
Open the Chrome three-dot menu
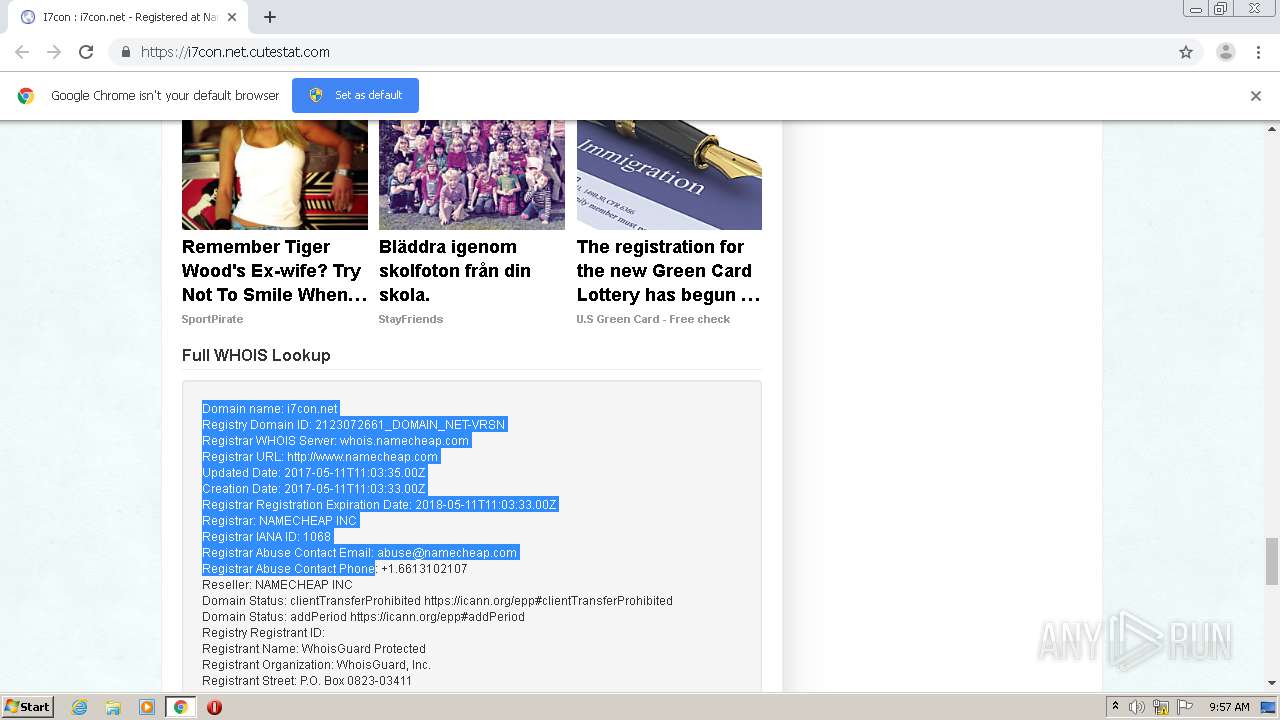(1258, 52)
